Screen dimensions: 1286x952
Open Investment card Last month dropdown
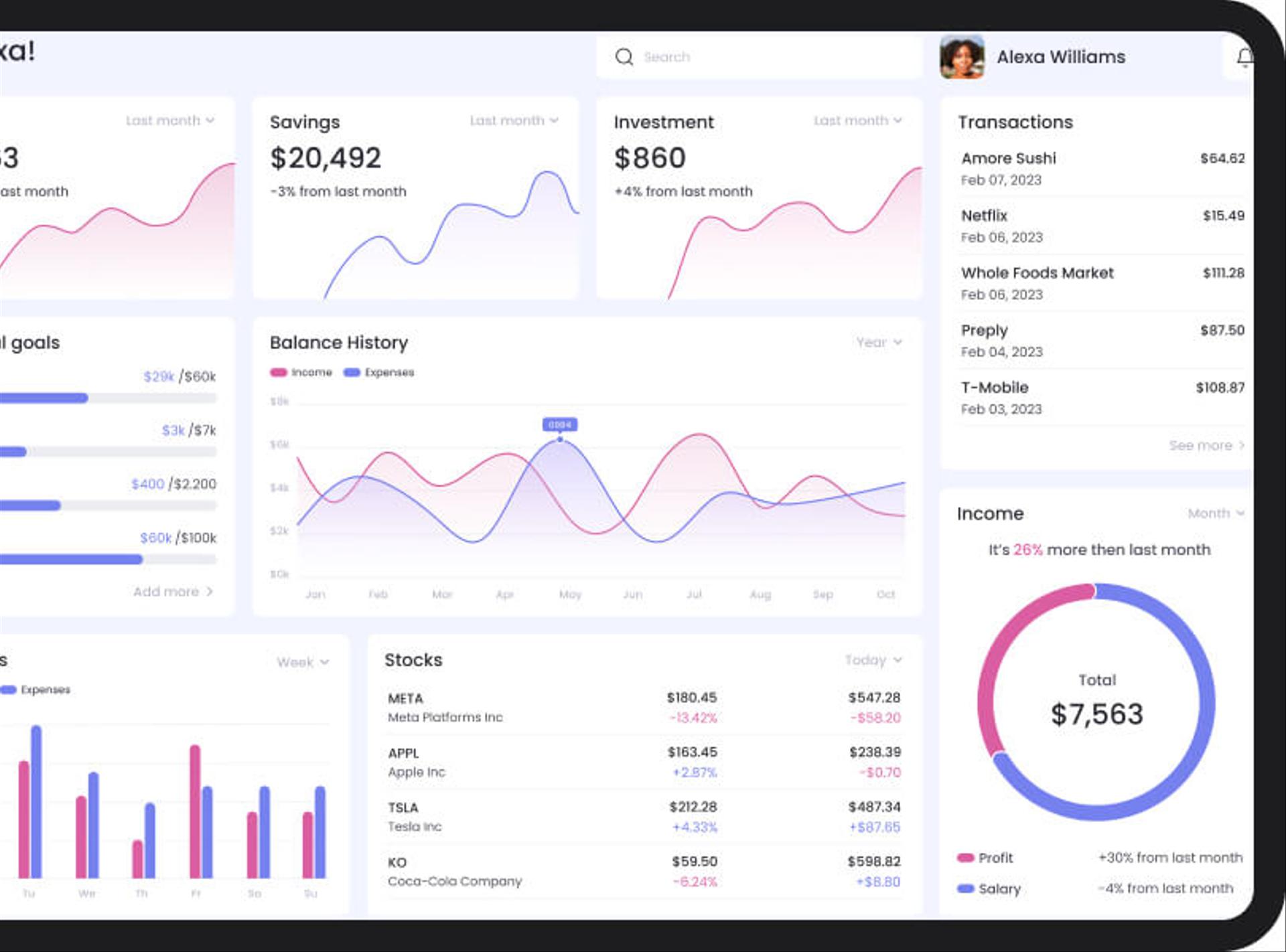click(857, 121)
